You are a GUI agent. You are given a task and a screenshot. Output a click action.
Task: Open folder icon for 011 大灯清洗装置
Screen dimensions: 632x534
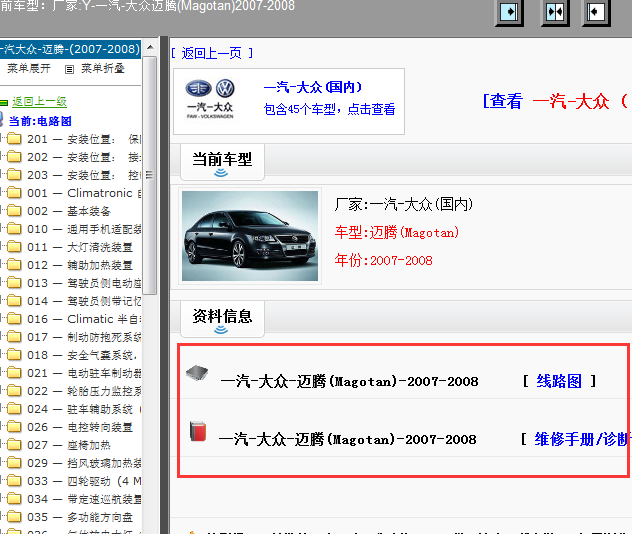pos(14,247)
